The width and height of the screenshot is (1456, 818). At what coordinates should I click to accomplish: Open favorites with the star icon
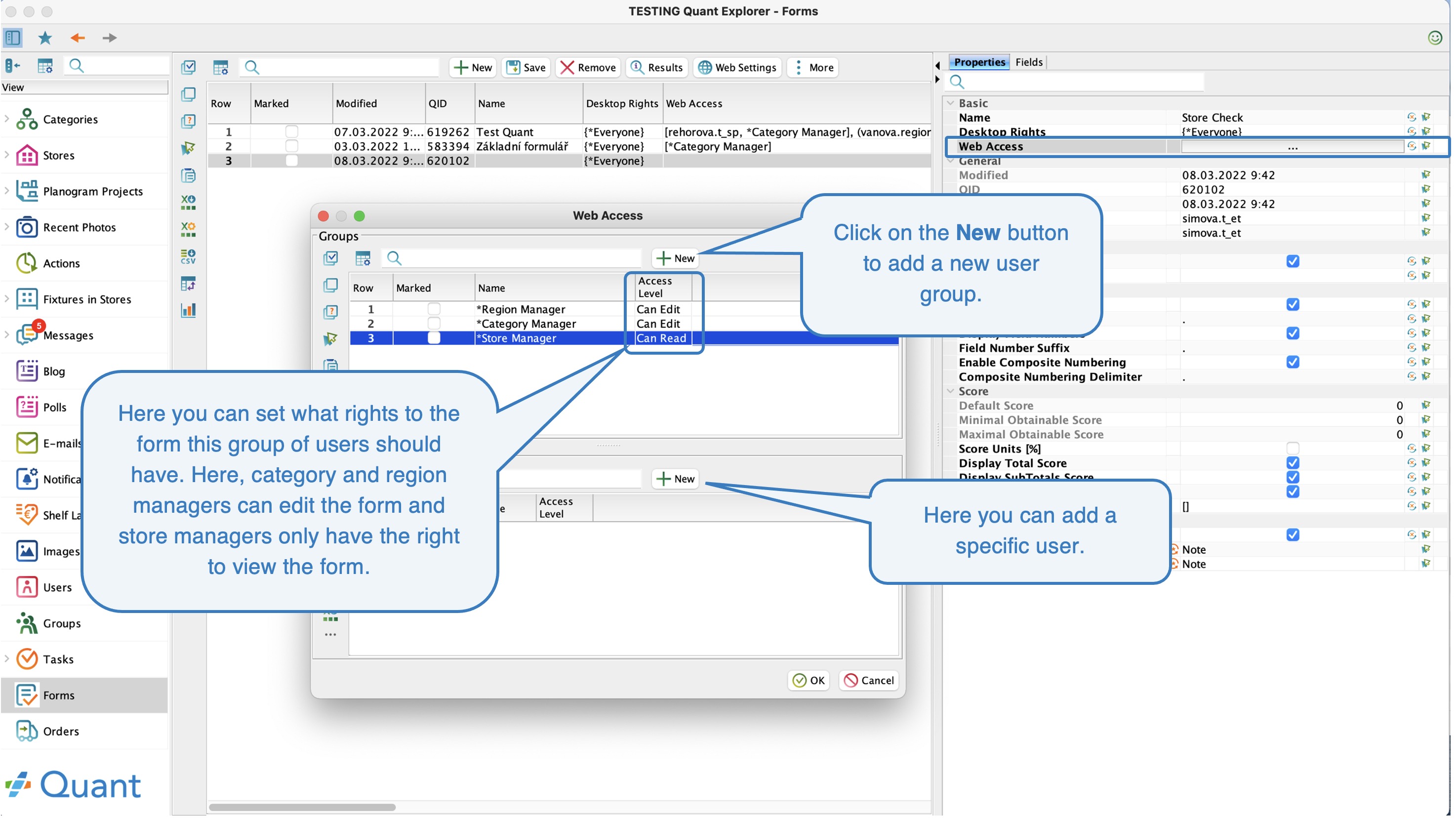44,38
